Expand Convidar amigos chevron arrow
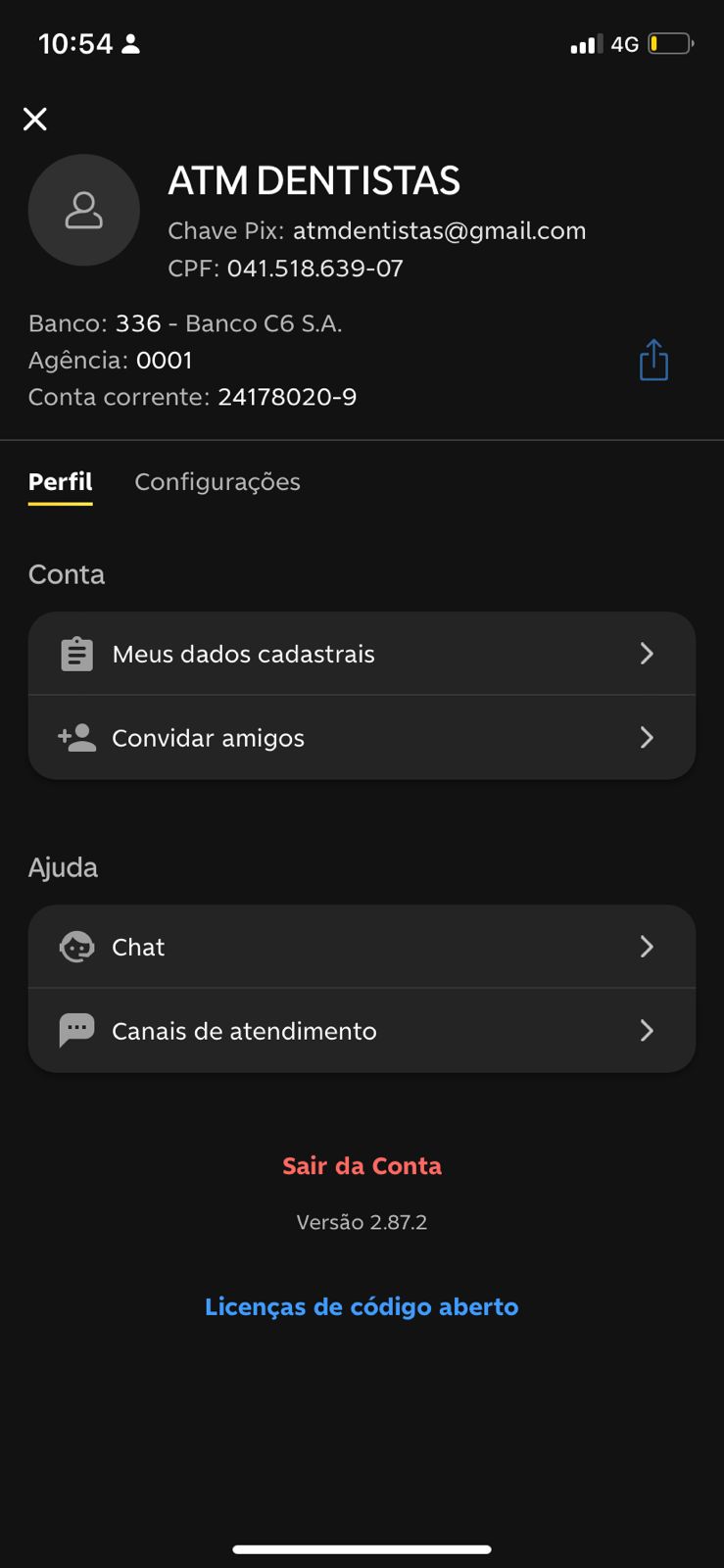The height and width of the screenshot is (1568, 724). (647, 737)
